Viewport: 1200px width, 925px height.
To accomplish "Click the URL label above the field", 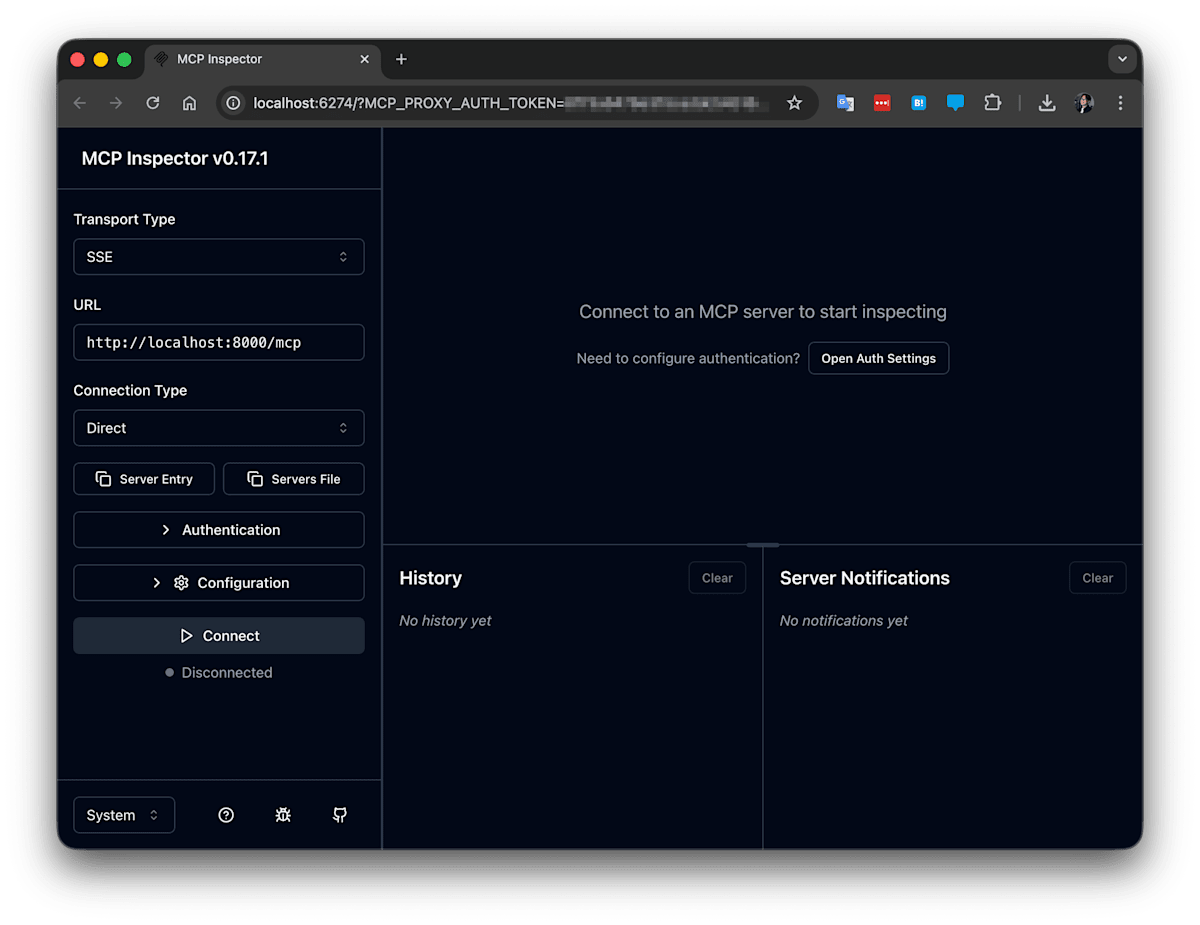I will click(87, 305).
